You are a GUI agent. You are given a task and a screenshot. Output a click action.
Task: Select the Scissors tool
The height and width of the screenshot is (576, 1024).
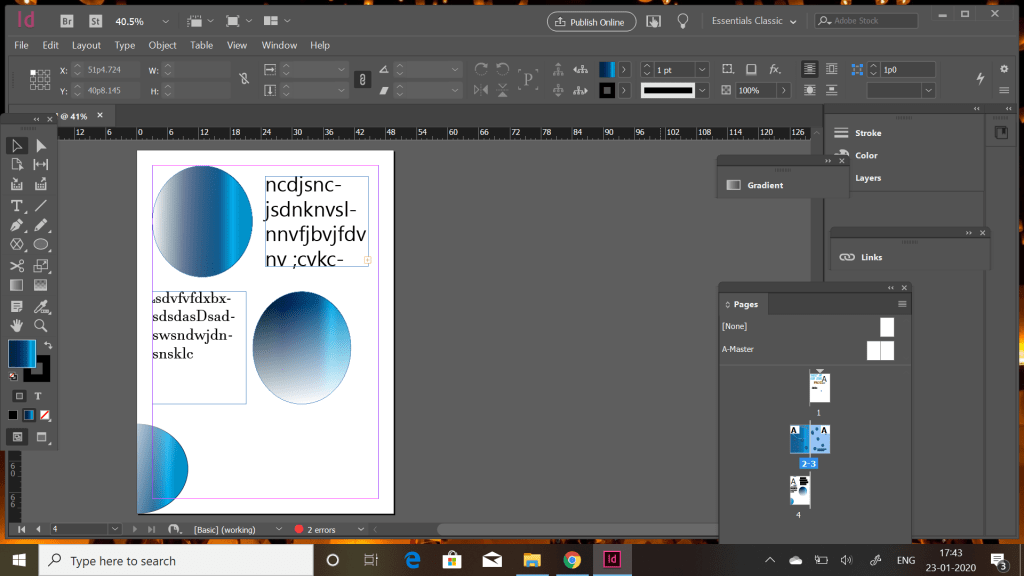17,265
